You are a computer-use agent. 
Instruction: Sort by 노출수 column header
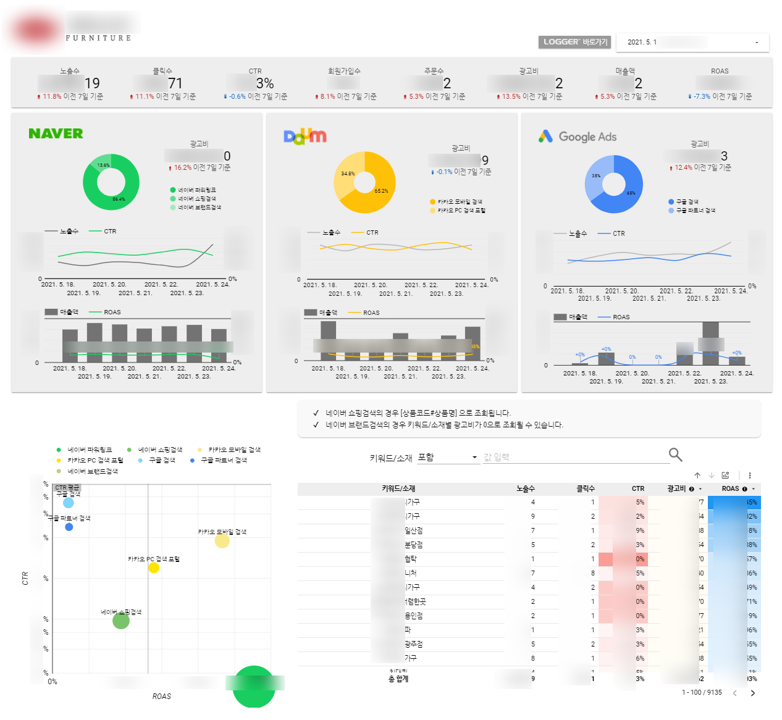(525, 489)
